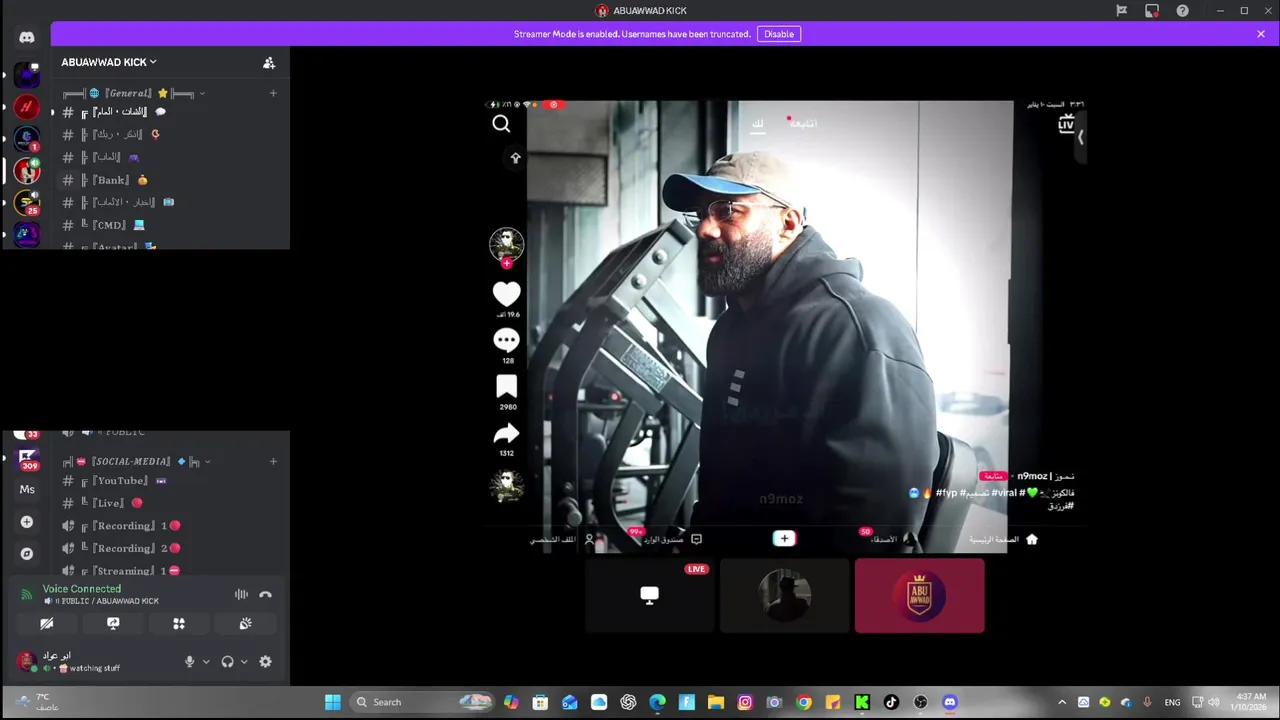The height and width of the screenshot is (720, 1280).
Task: Open the soundboard button
Action: point(245,623)
